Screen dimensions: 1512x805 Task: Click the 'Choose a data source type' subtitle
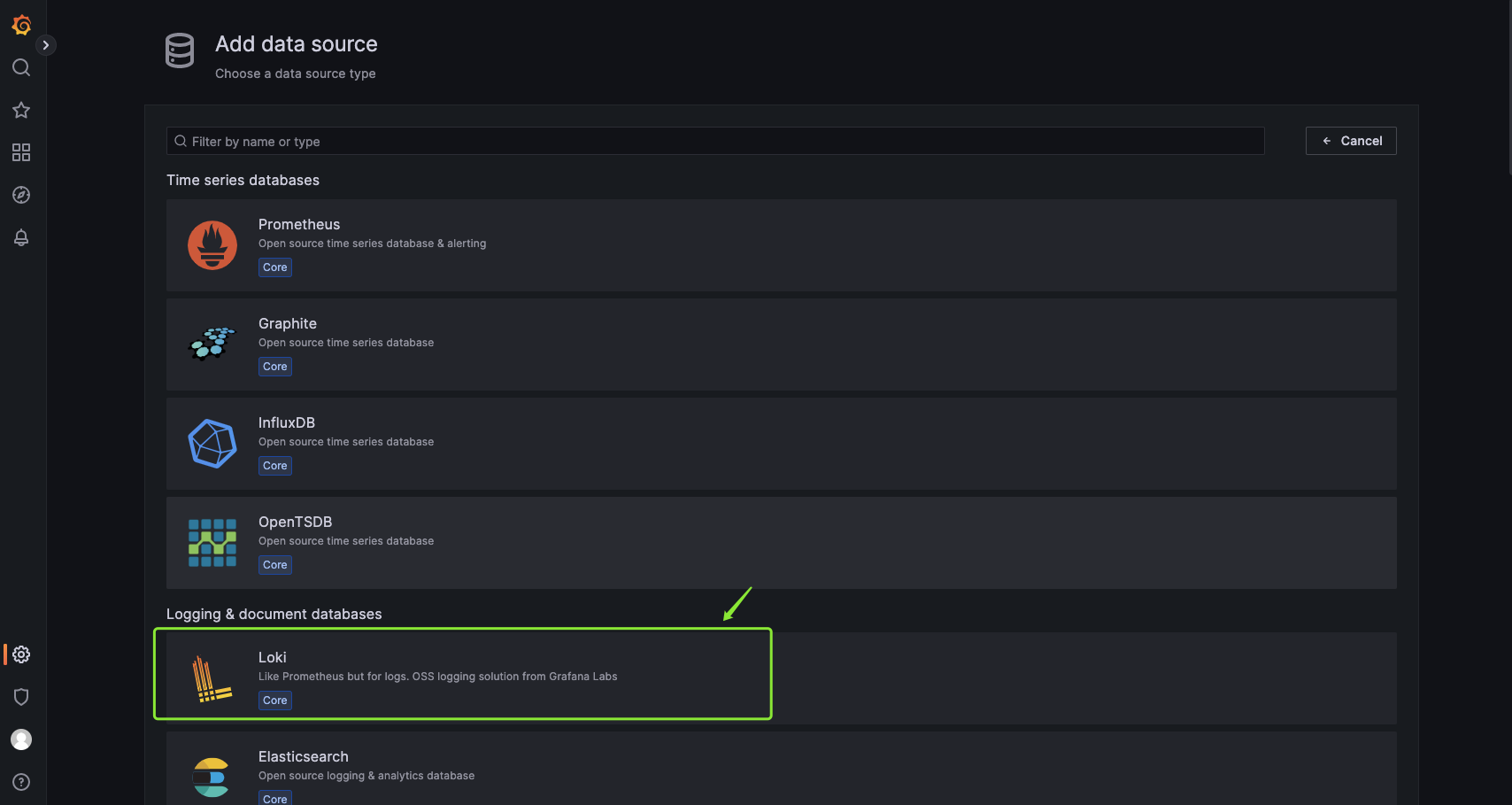(x=296, y=74)
